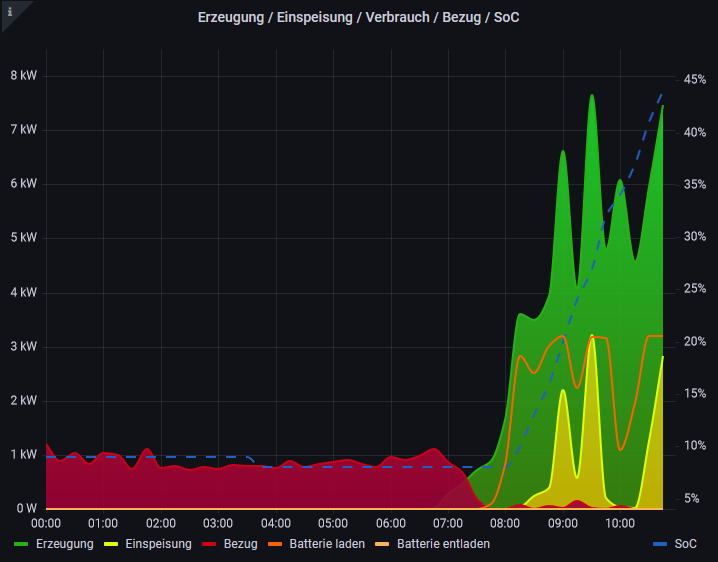Image resolution: width=718 pixels, height=562 pixels.
Task: Toggle the SoC series in legend
Action: 685,544
